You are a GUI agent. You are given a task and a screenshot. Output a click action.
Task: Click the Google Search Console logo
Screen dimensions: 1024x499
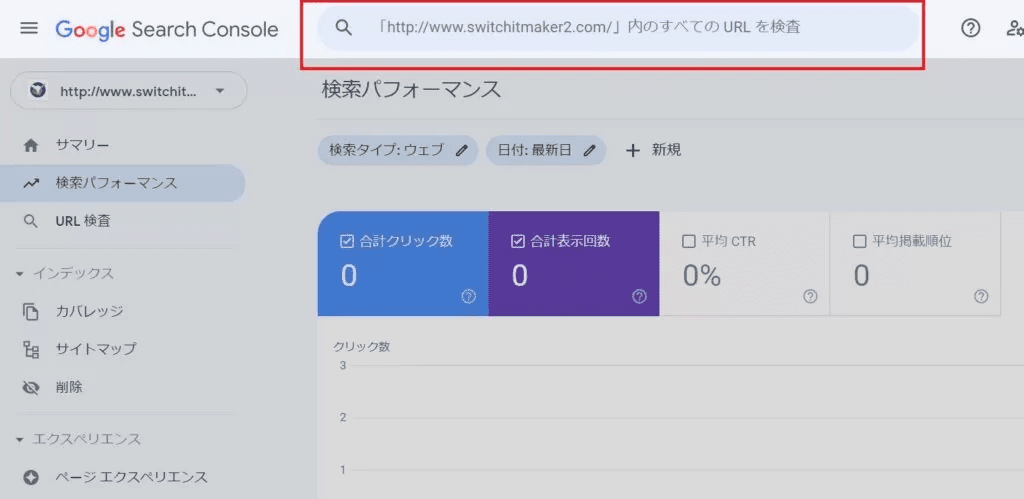167,29
